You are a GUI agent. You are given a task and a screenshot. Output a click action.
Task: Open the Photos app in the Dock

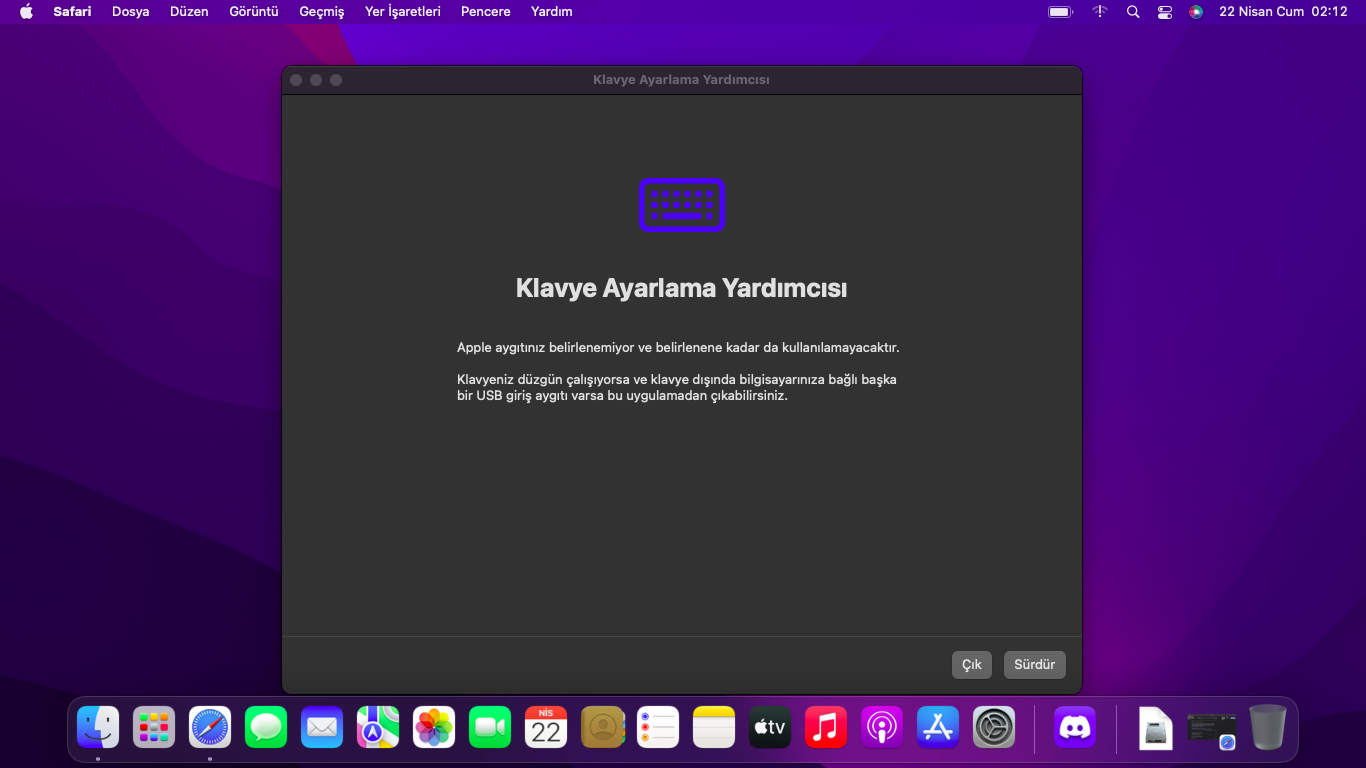434,727
